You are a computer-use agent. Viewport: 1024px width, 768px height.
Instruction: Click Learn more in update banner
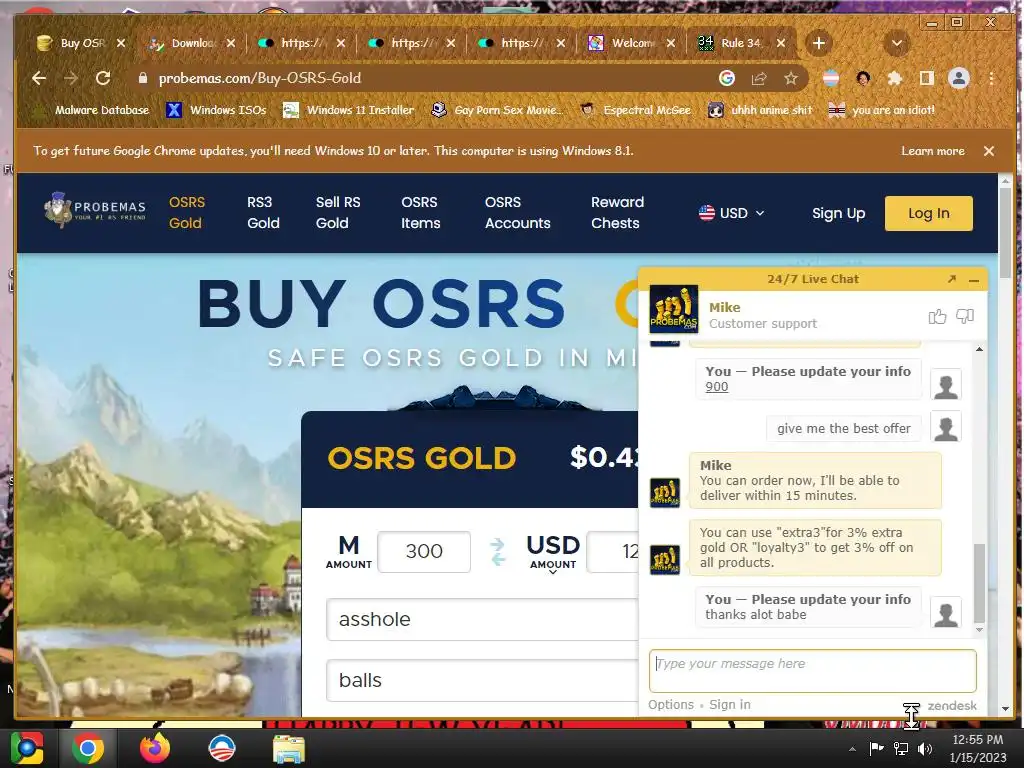pos(933,151)
